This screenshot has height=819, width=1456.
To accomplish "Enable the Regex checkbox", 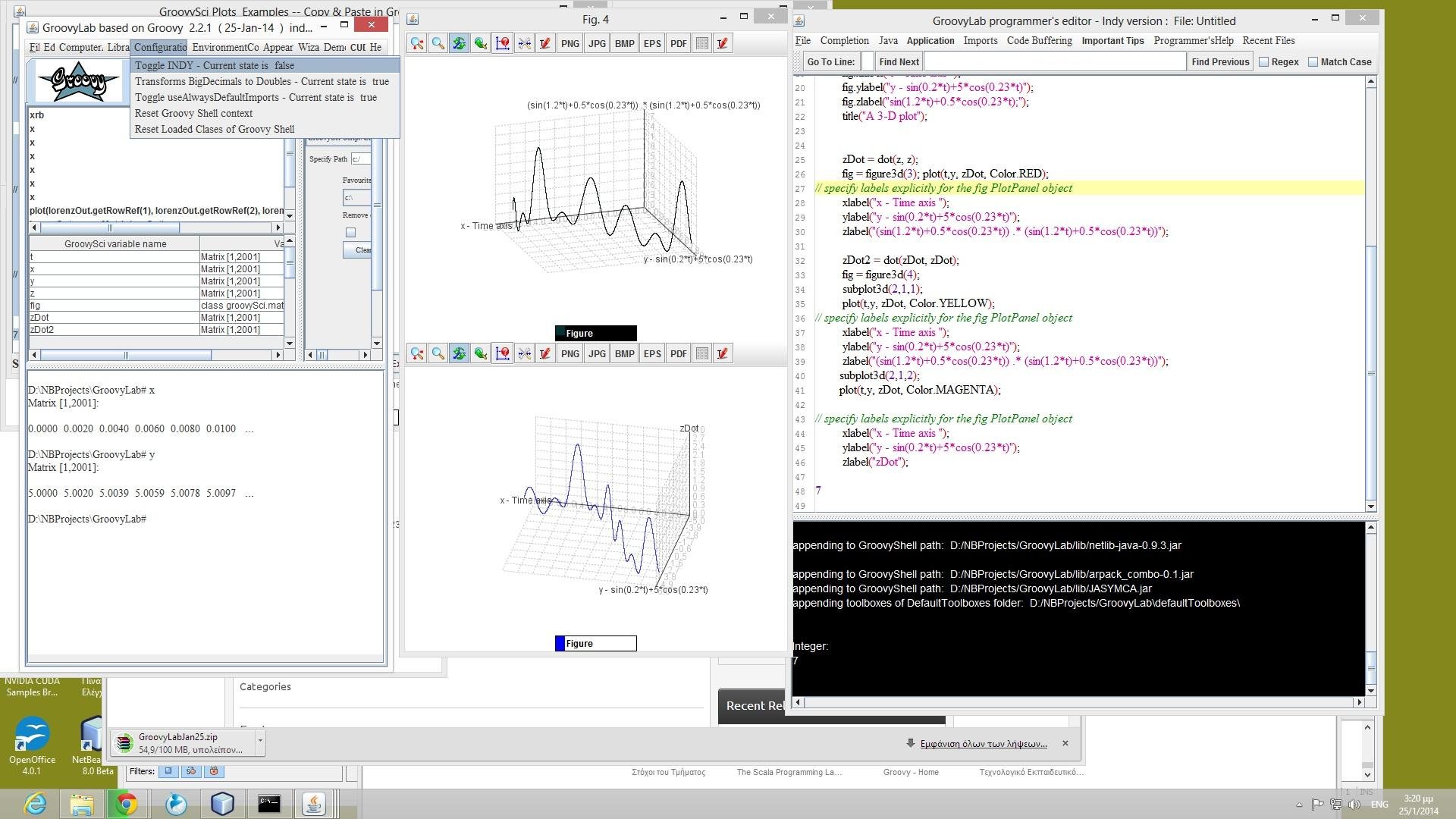I will [x=1264, y=62].
